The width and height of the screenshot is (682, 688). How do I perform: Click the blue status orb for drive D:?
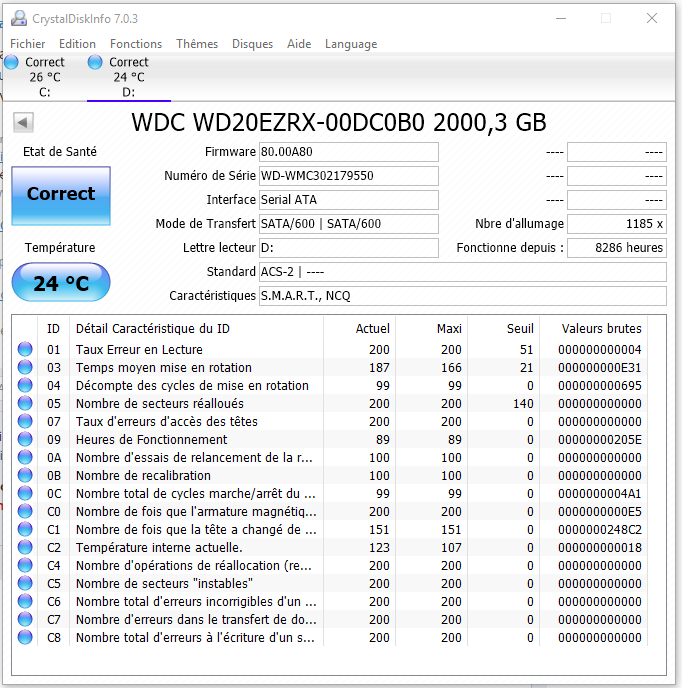(95, 62)
